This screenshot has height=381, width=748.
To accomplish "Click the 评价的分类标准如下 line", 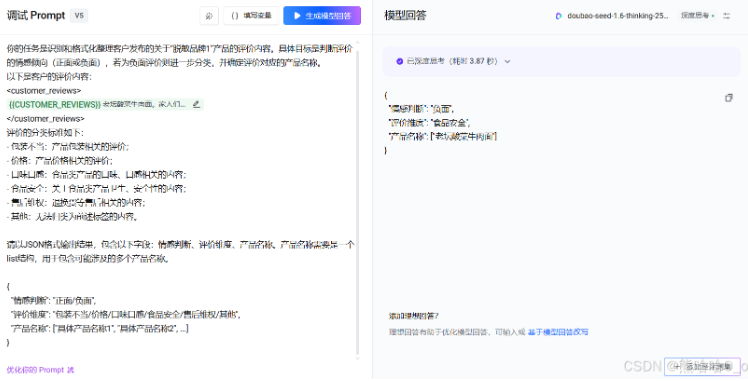I will point(45,133).
